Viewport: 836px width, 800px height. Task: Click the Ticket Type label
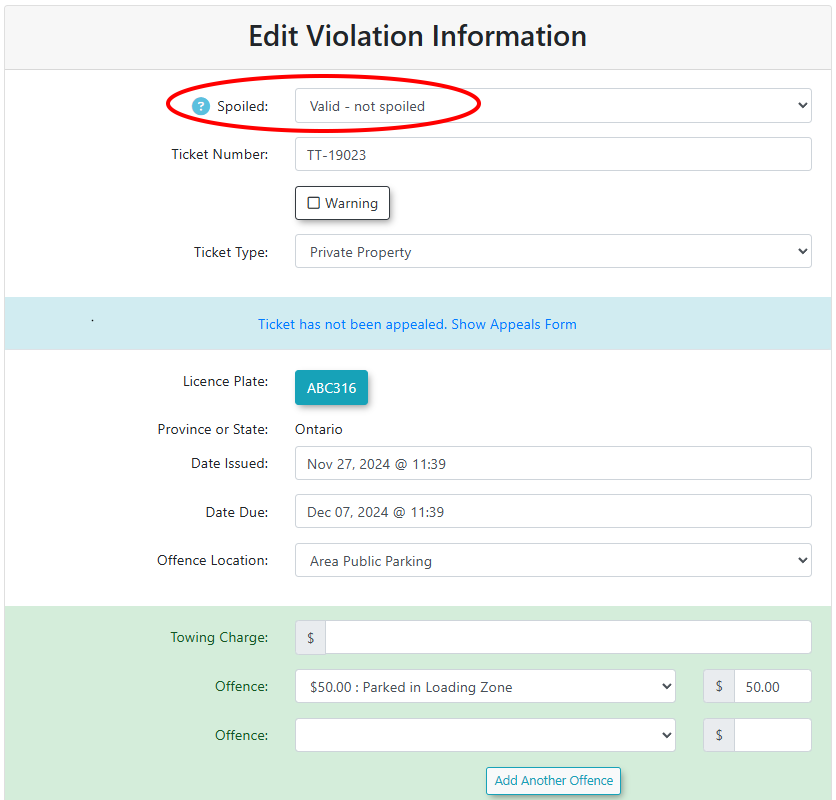point(231,252)
